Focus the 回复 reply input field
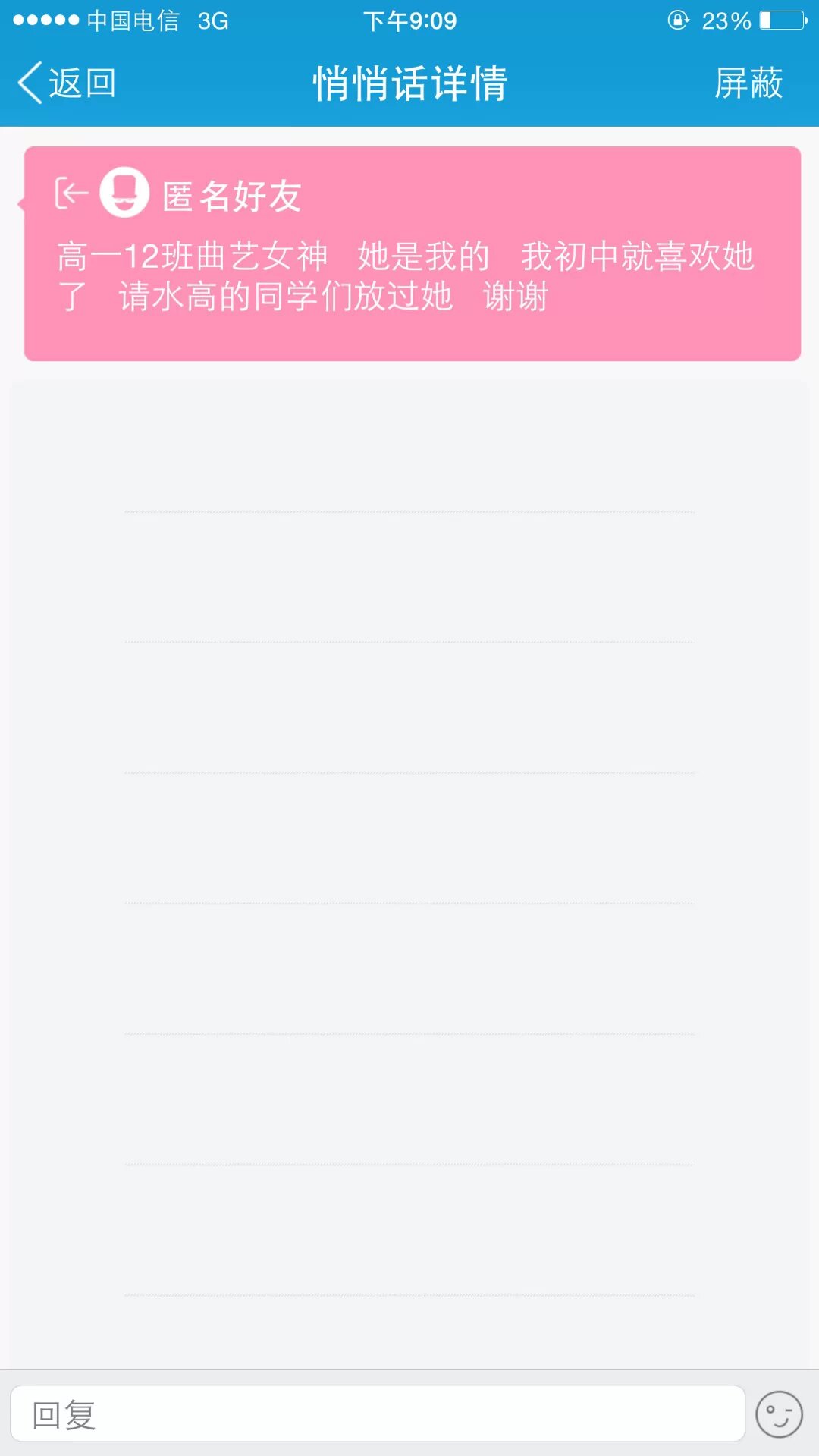This screenshot has height=1456, width=819. (x=377, y=1414)
